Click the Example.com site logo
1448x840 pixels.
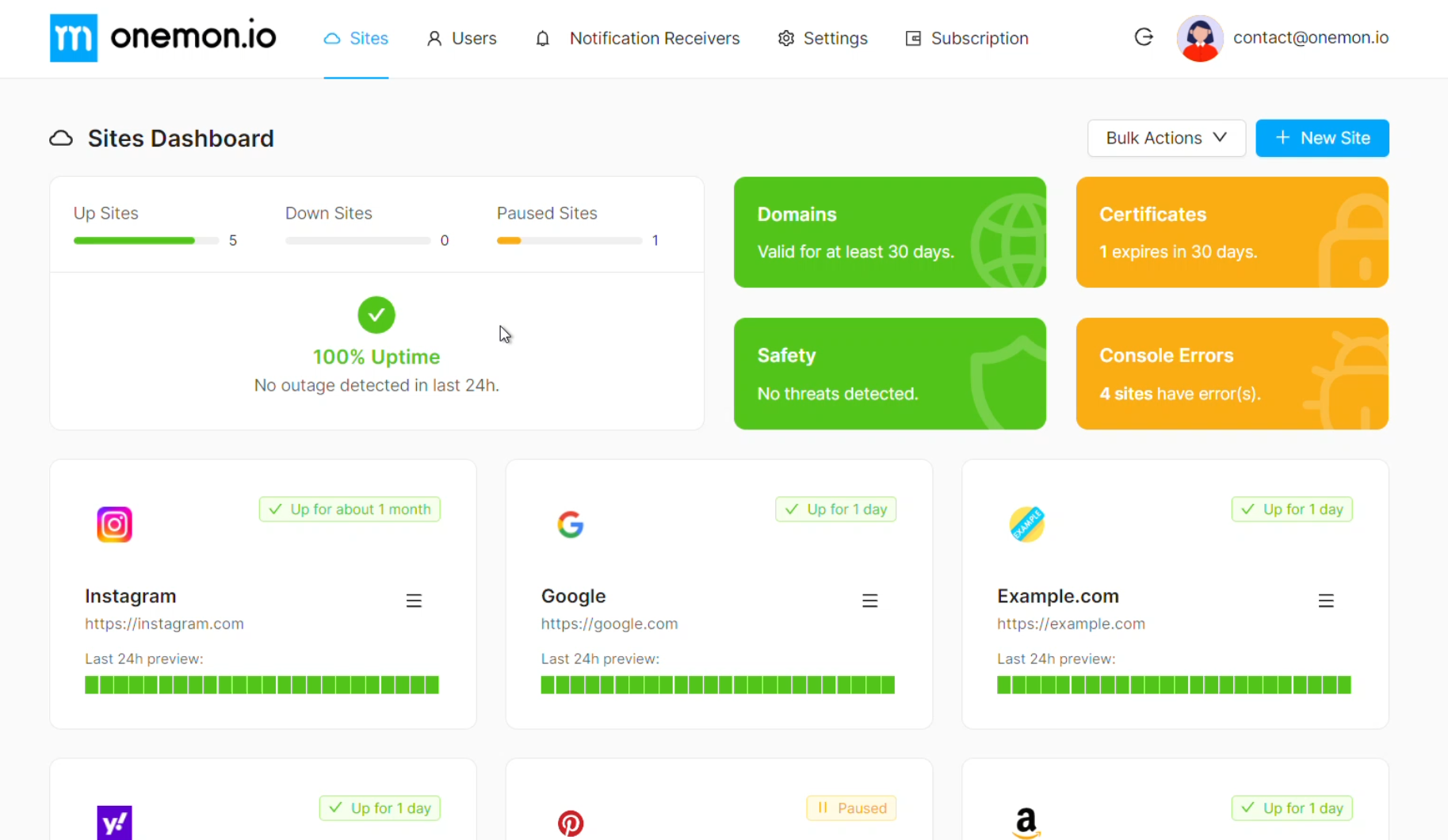(x=1026, y=525)
